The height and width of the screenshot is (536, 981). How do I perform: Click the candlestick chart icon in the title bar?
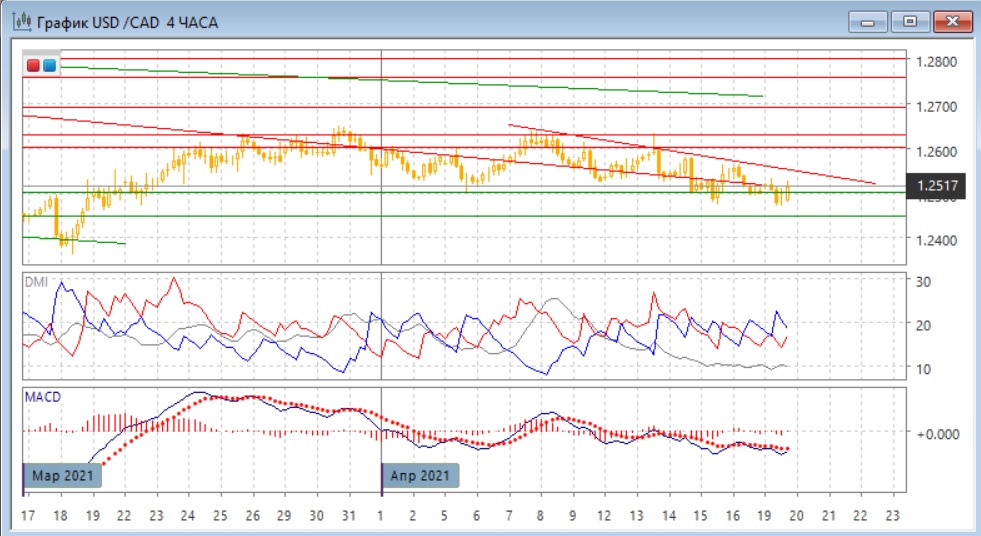19,21
